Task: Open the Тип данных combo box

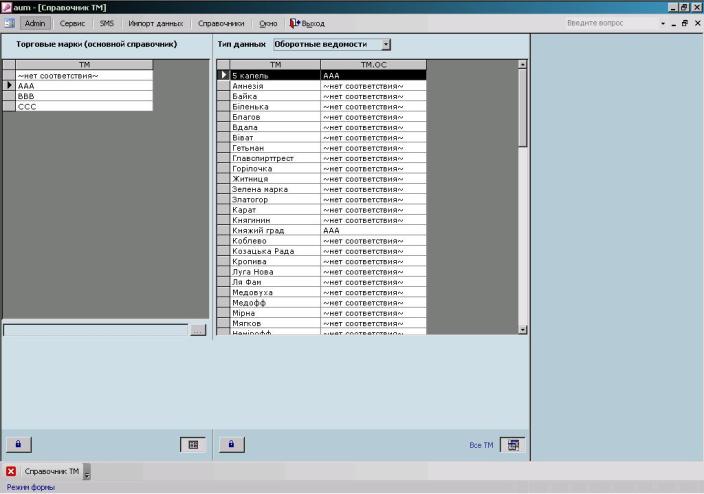Action: click(332, 44)
